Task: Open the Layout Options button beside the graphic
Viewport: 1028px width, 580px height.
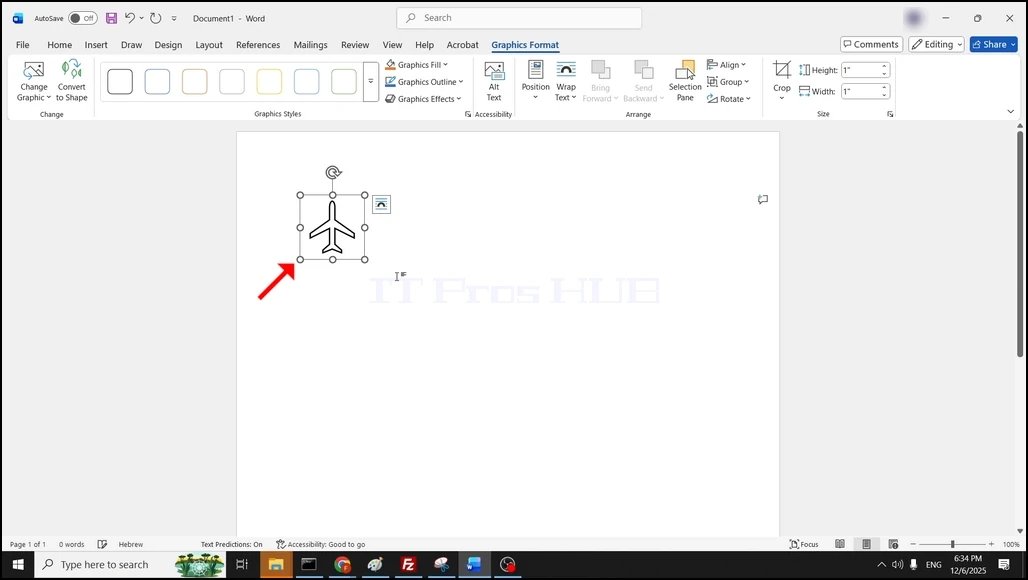Action: coord(381,204)
